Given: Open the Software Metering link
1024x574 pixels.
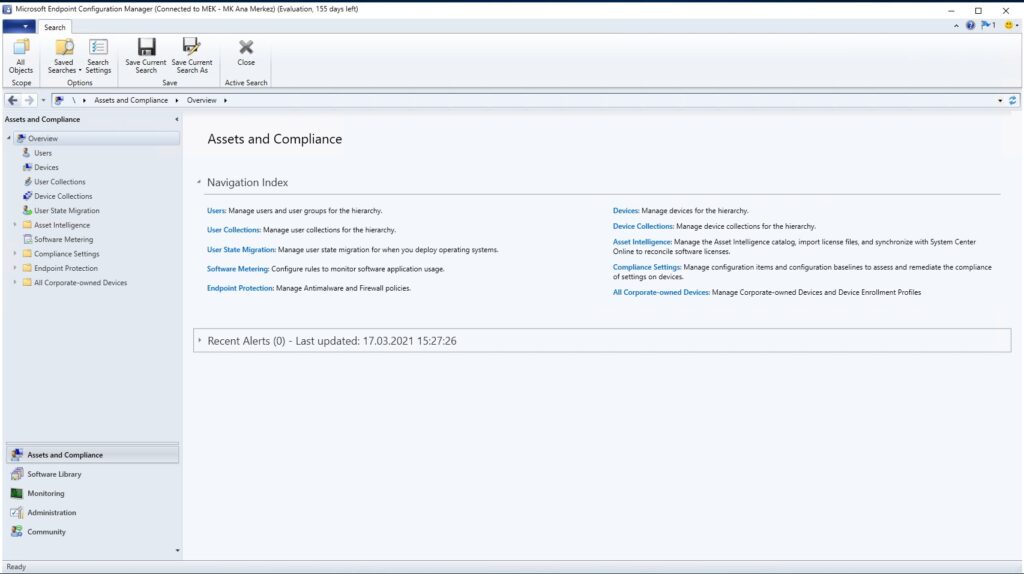Looking at the screenshot, I should pos(237,269).
